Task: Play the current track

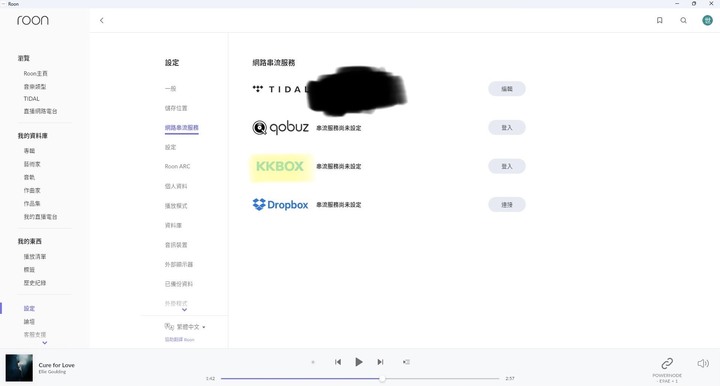Action: pyautogui.click(x=359, y=362)
